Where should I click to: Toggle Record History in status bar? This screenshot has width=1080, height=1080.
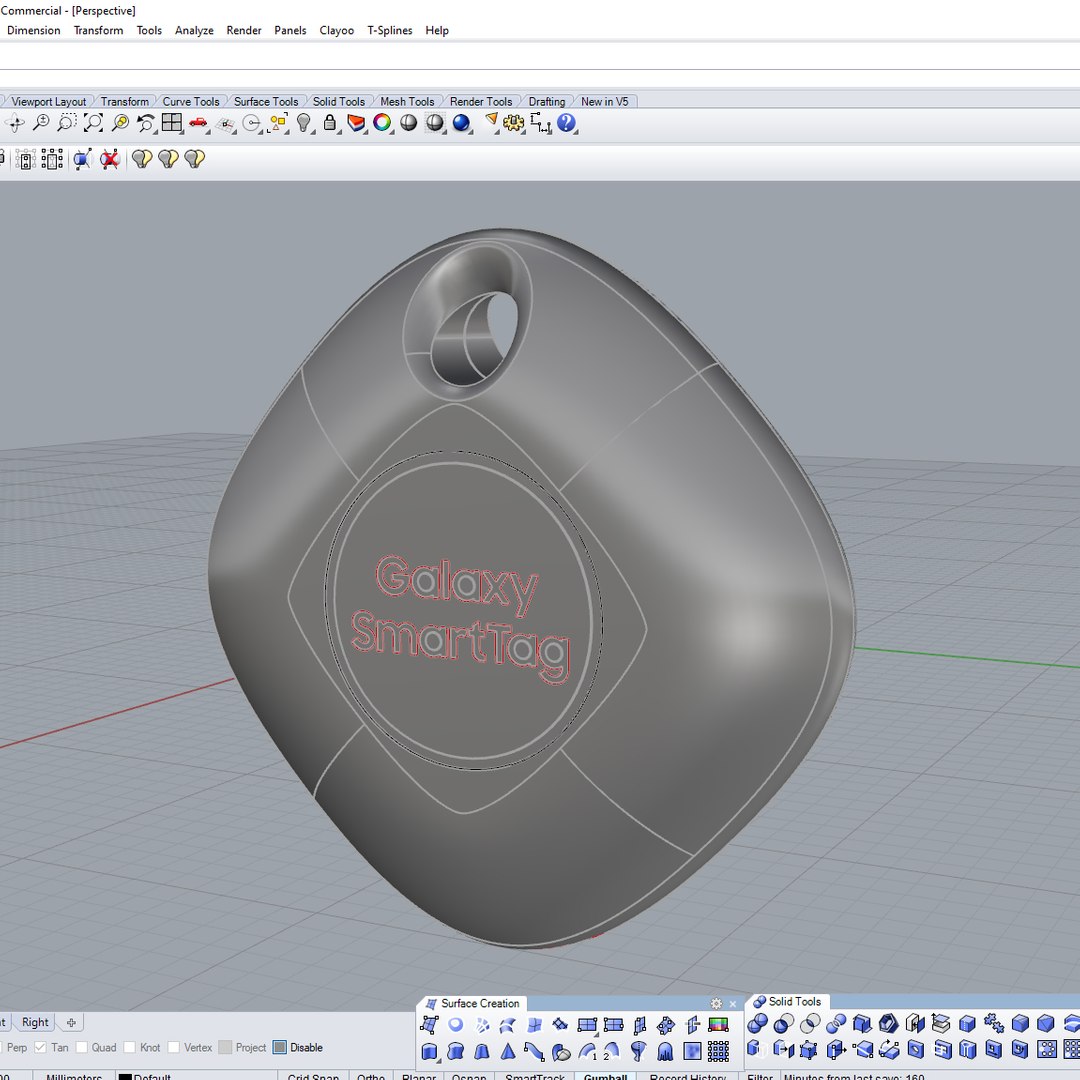pyautogui.click(x=687, y=1076)
